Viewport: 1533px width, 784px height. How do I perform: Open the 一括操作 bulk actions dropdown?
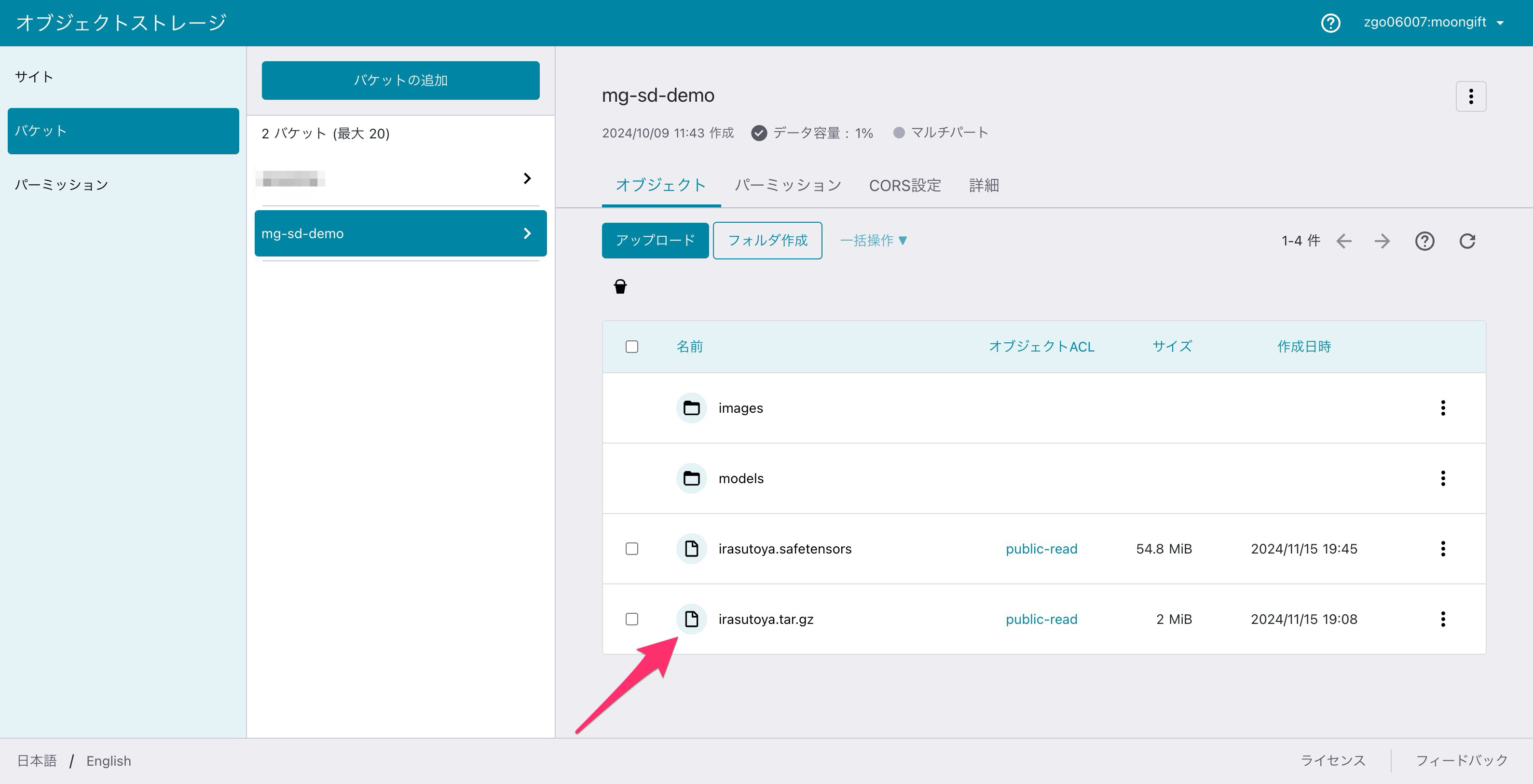click(x=873, y=240)
